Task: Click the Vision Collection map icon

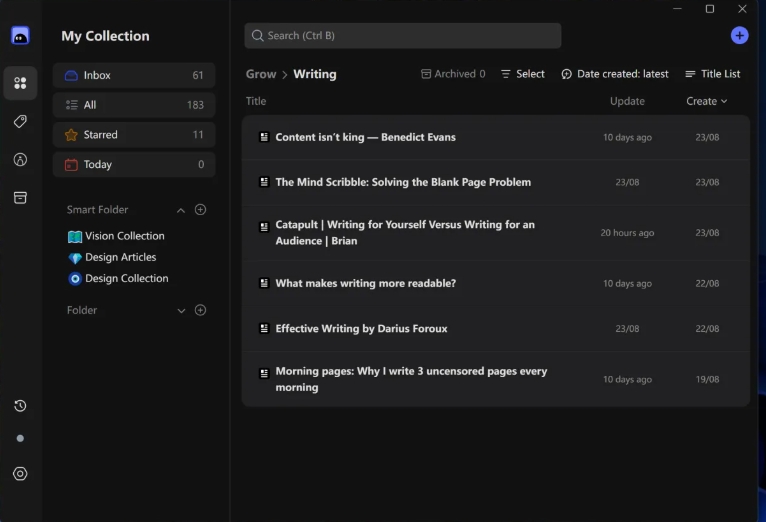Action: point(75,236)
